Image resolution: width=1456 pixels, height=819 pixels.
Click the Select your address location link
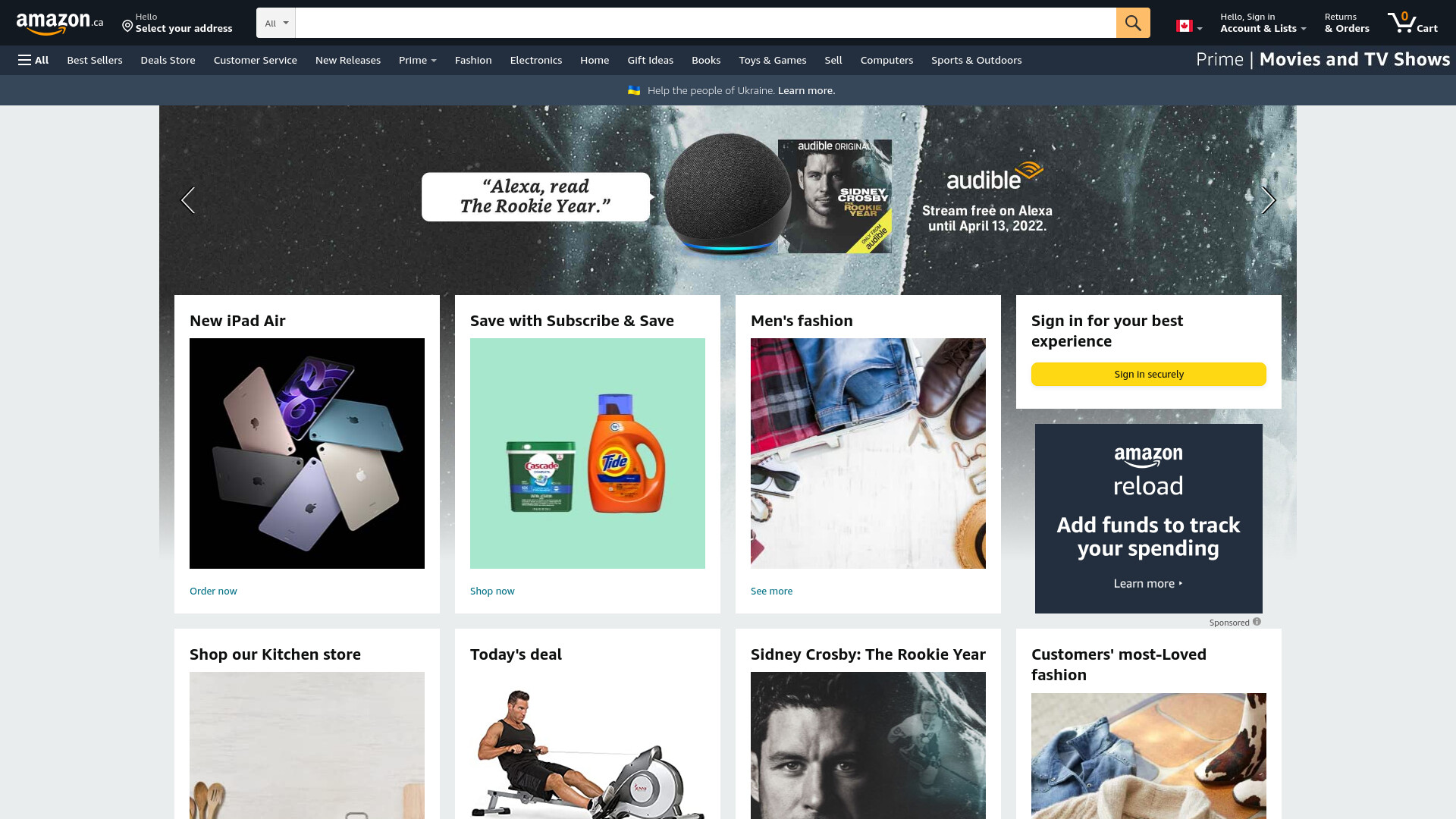(177, 23)
